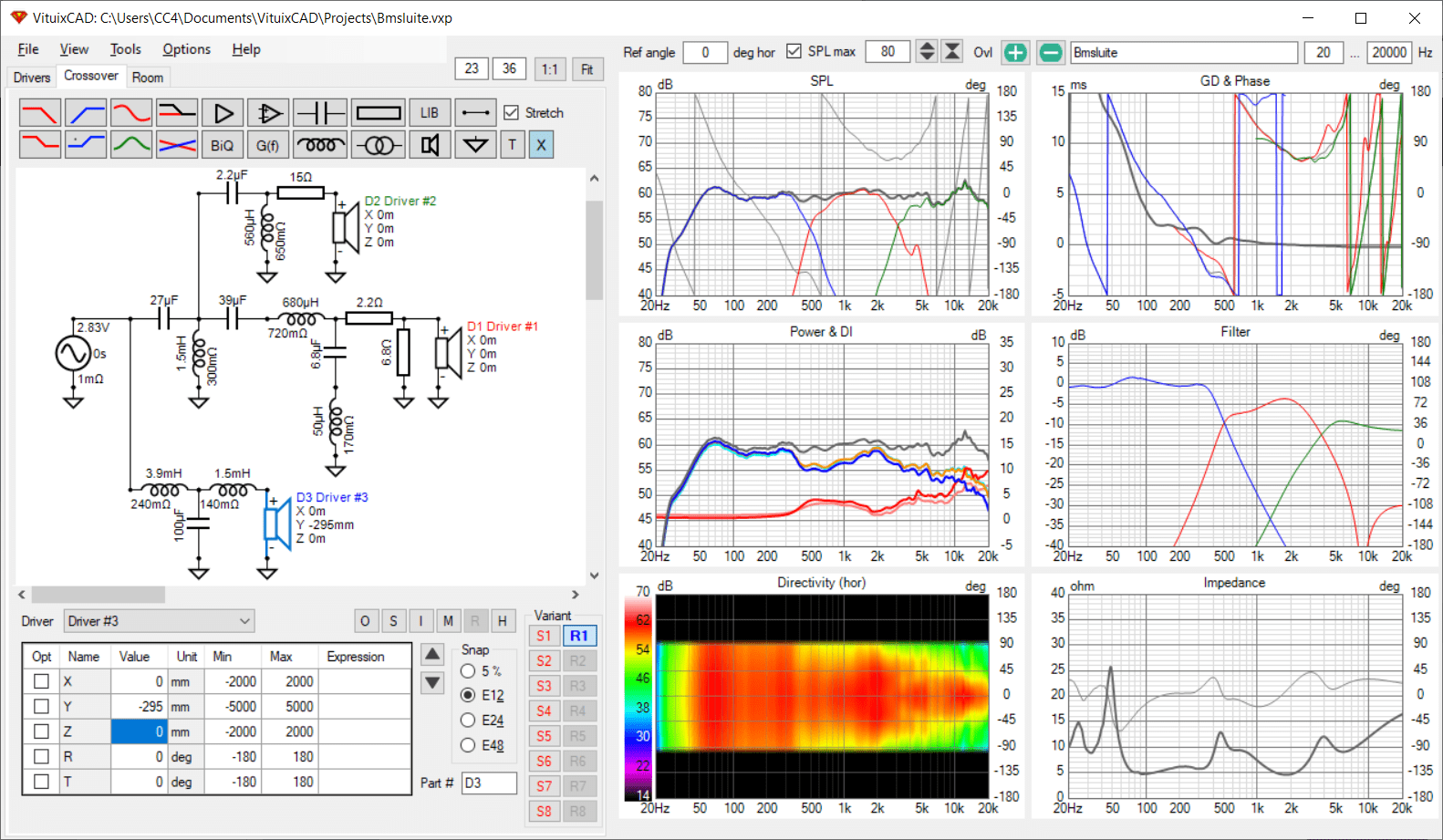Add a ground symbol
The image size is (1443, 840).
point(475,144)
